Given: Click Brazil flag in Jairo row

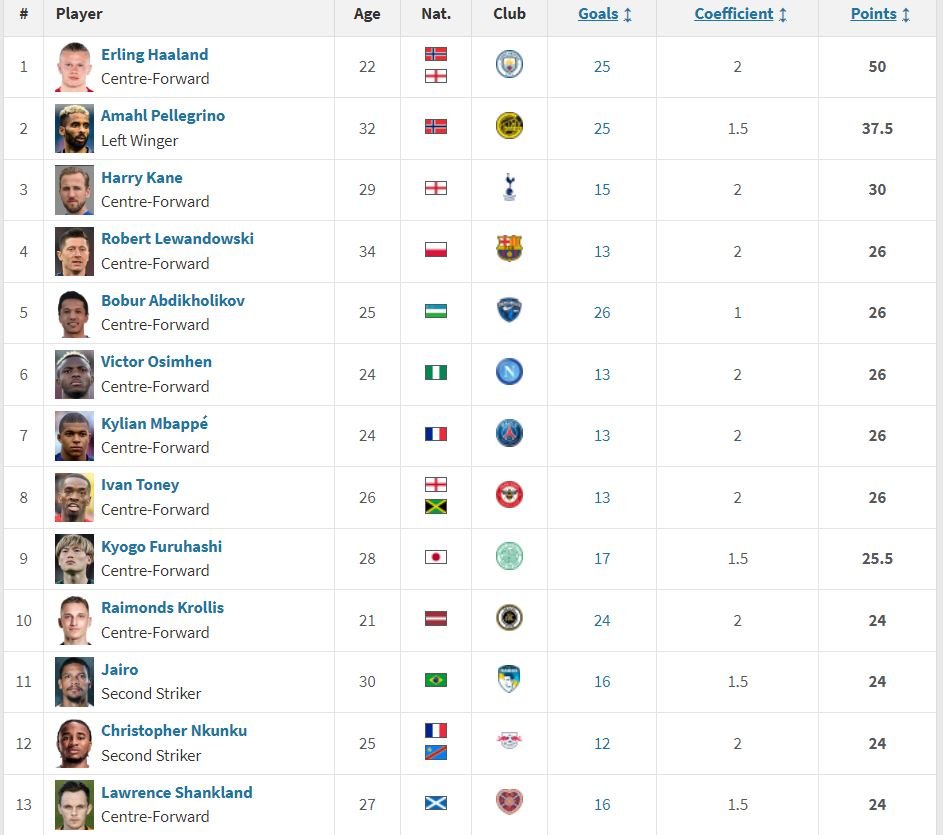Looking at the screenshot, I should click(x=436, y=680).
